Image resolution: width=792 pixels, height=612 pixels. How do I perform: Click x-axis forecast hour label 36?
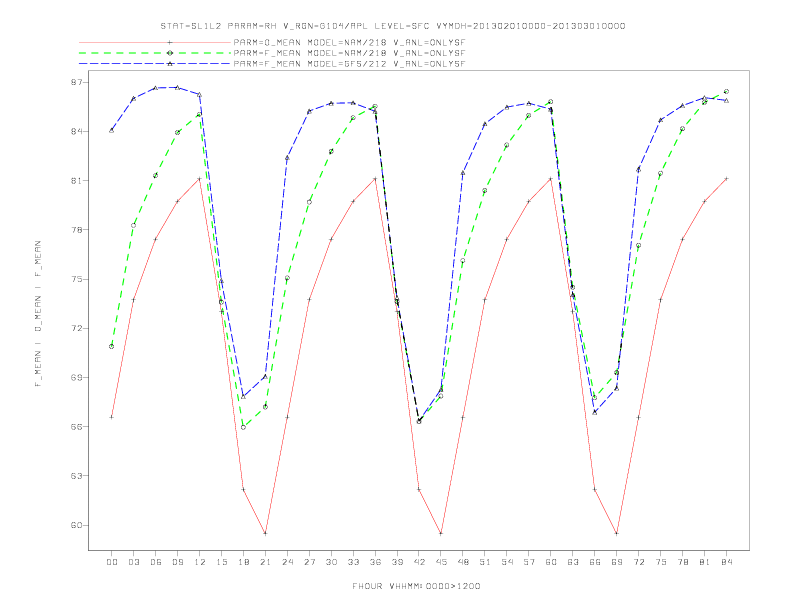point(375,562)
